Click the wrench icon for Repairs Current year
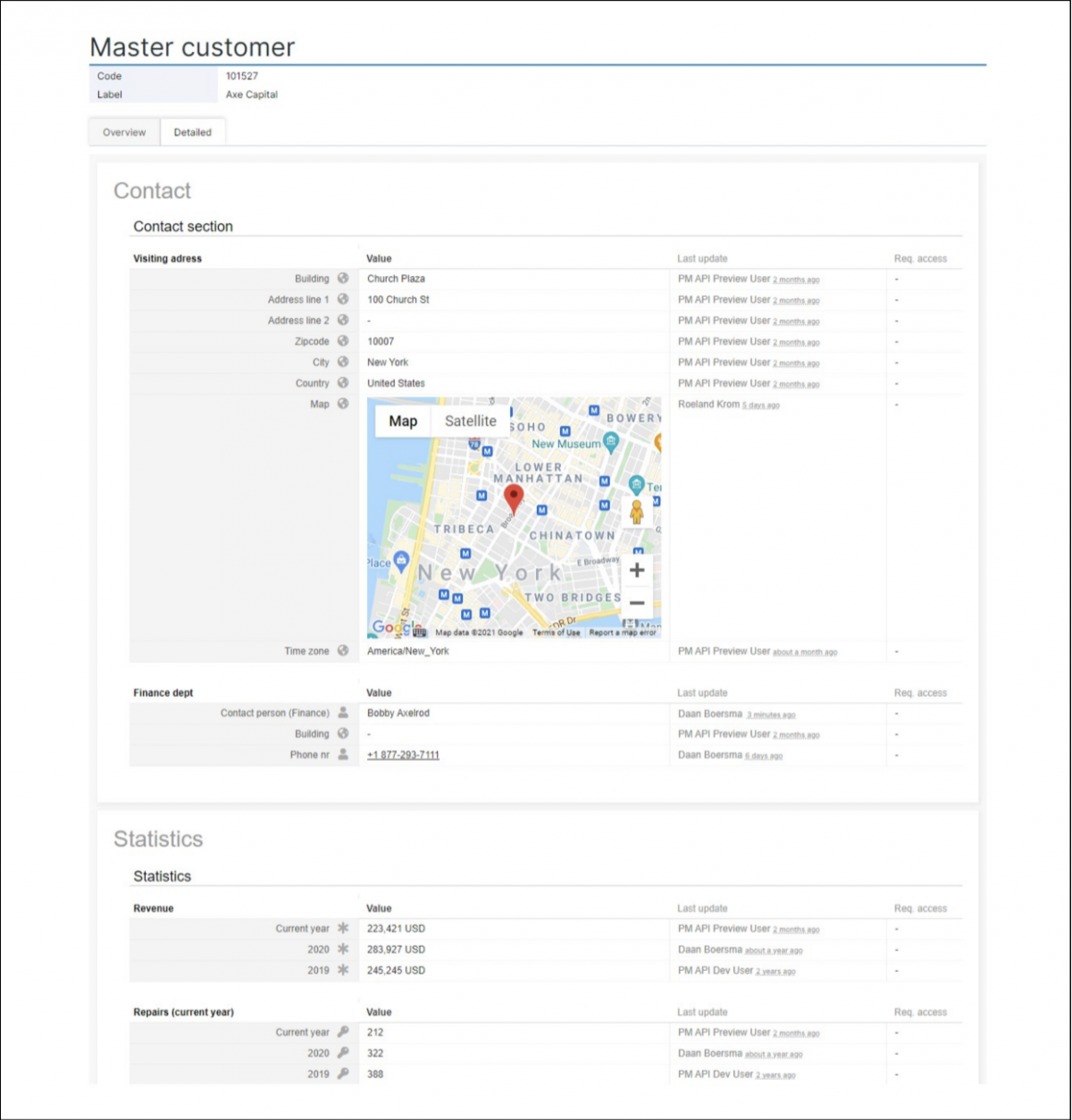Screen dimensions: 1072x1120 pos(343,1032)
